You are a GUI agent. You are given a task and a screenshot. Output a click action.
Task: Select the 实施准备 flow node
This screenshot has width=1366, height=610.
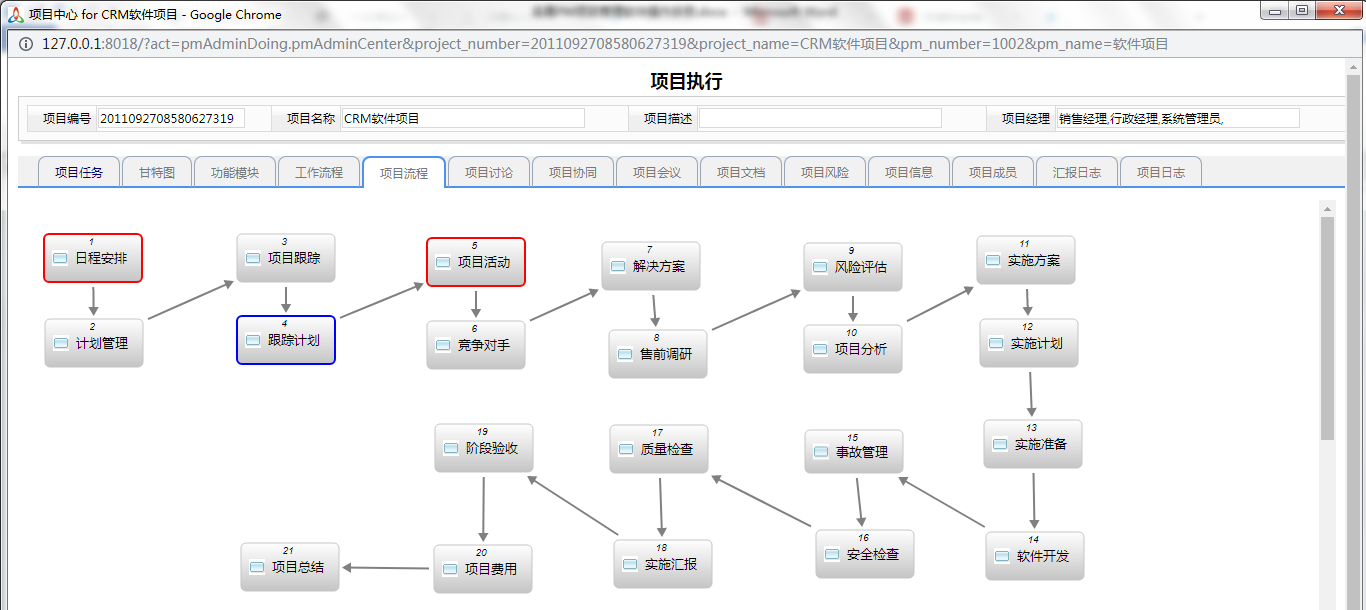point(1033,444)
